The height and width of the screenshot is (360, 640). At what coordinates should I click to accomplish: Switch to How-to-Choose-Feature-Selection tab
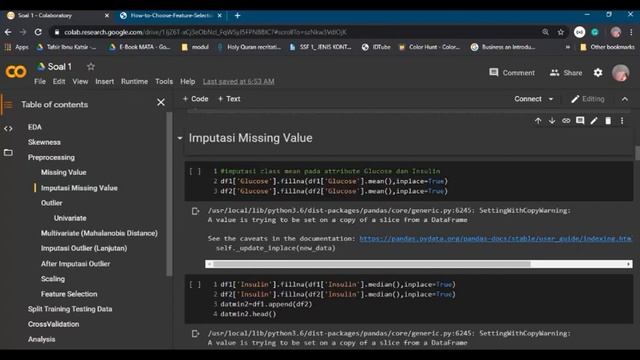coord(171,16)
